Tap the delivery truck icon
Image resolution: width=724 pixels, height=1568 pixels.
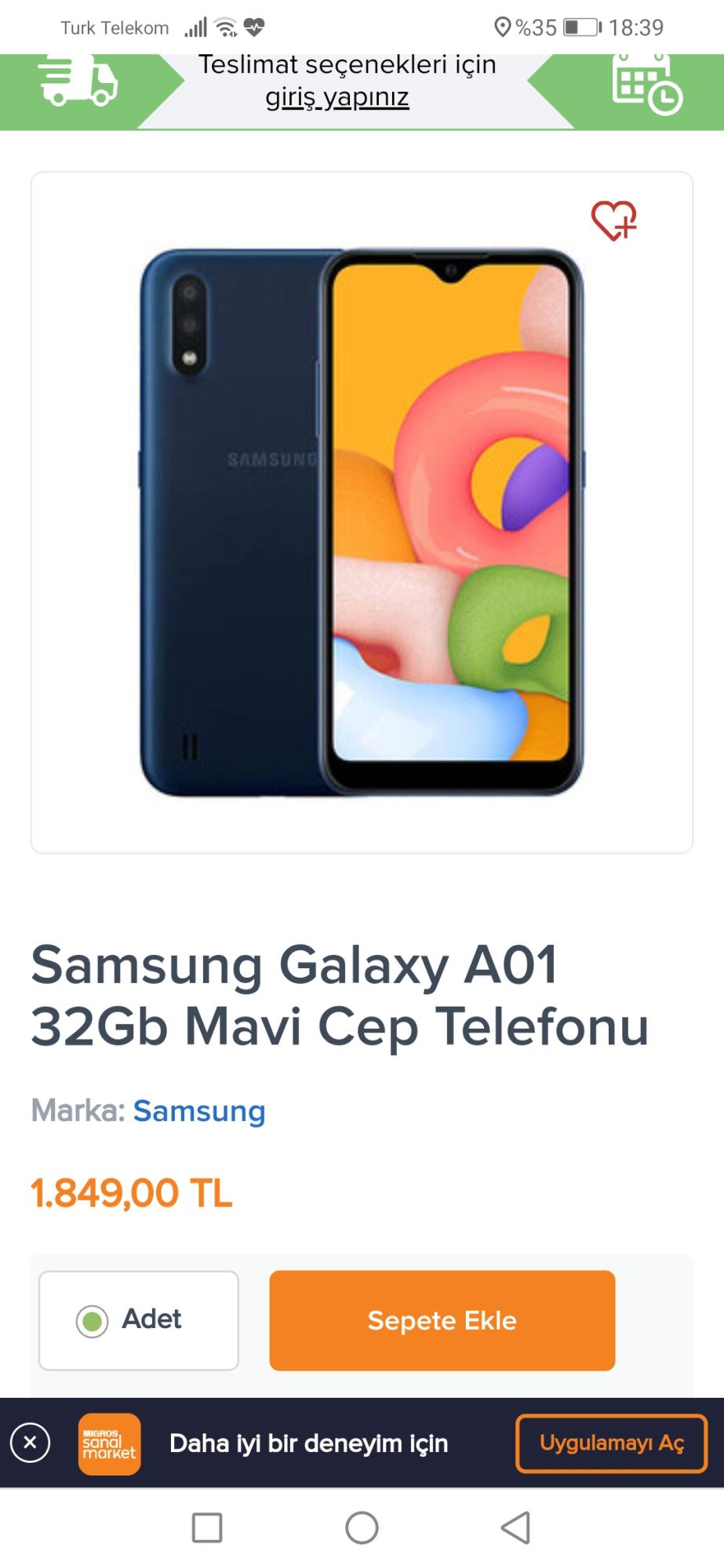coord(78,80)
